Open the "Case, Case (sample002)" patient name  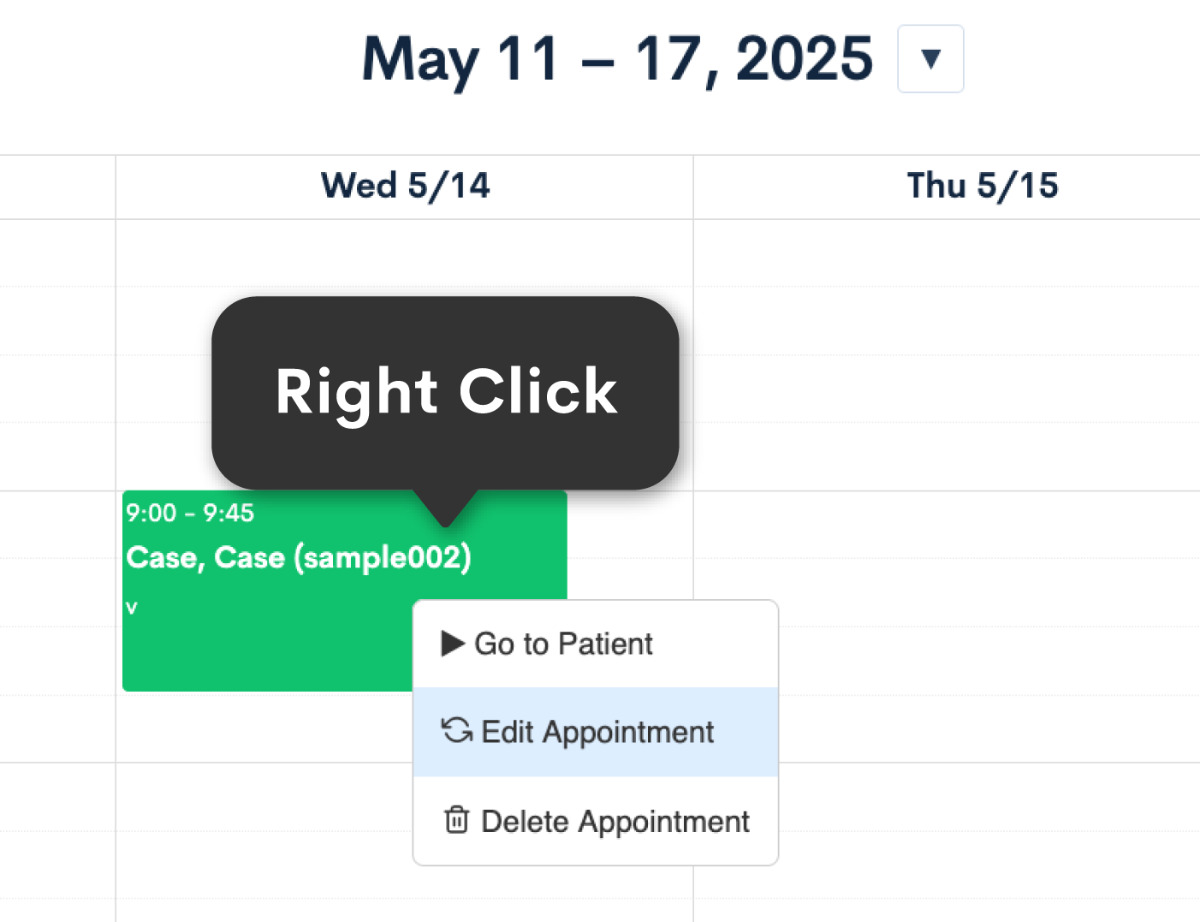[298, 558]
